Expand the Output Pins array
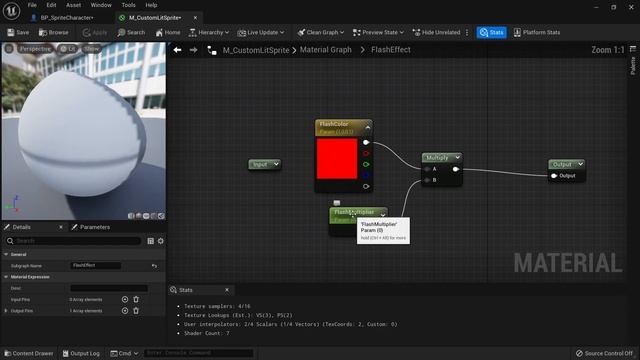 [x=6, y=311]
